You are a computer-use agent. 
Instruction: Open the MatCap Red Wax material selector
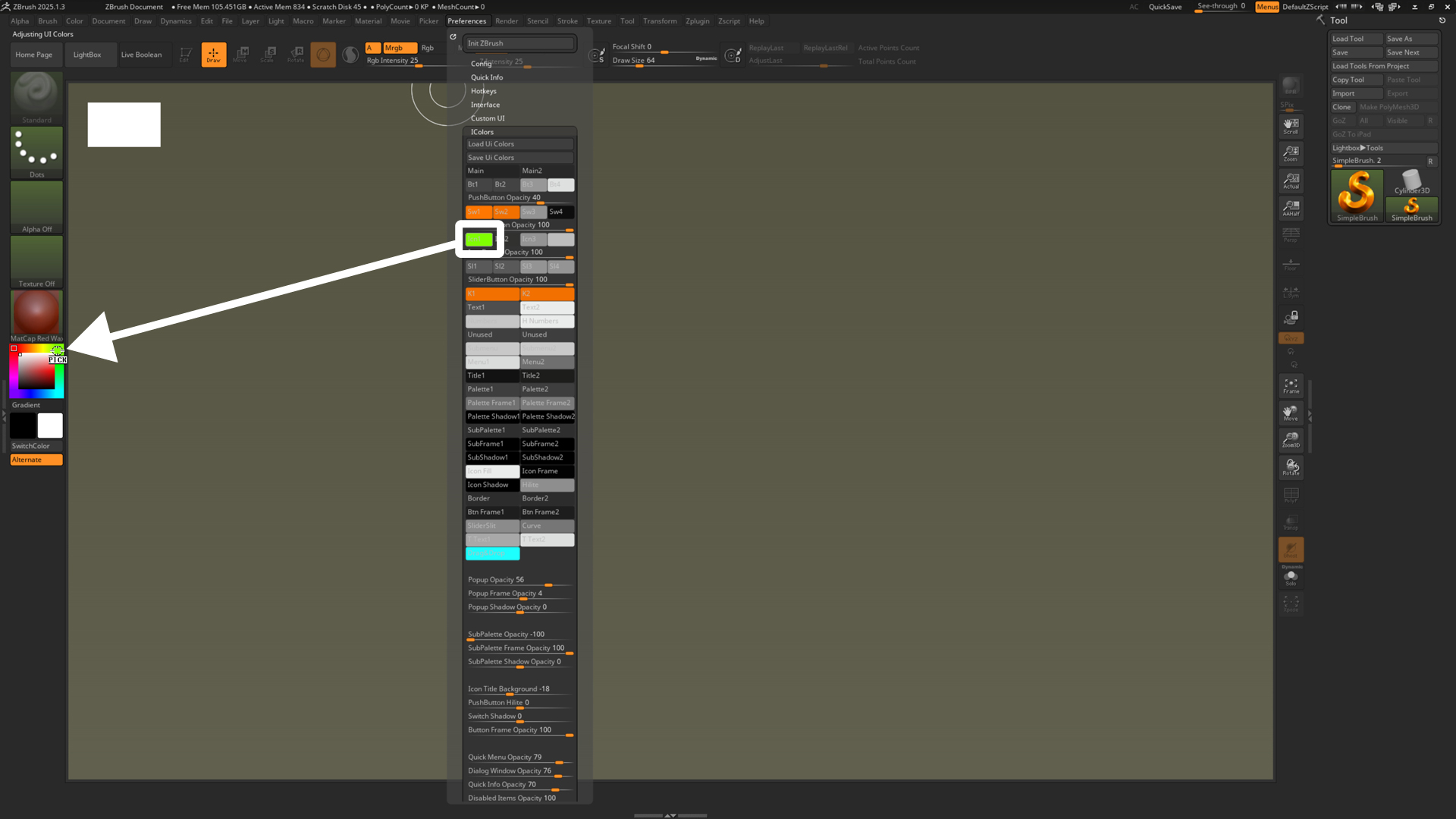tap(36, 316)
